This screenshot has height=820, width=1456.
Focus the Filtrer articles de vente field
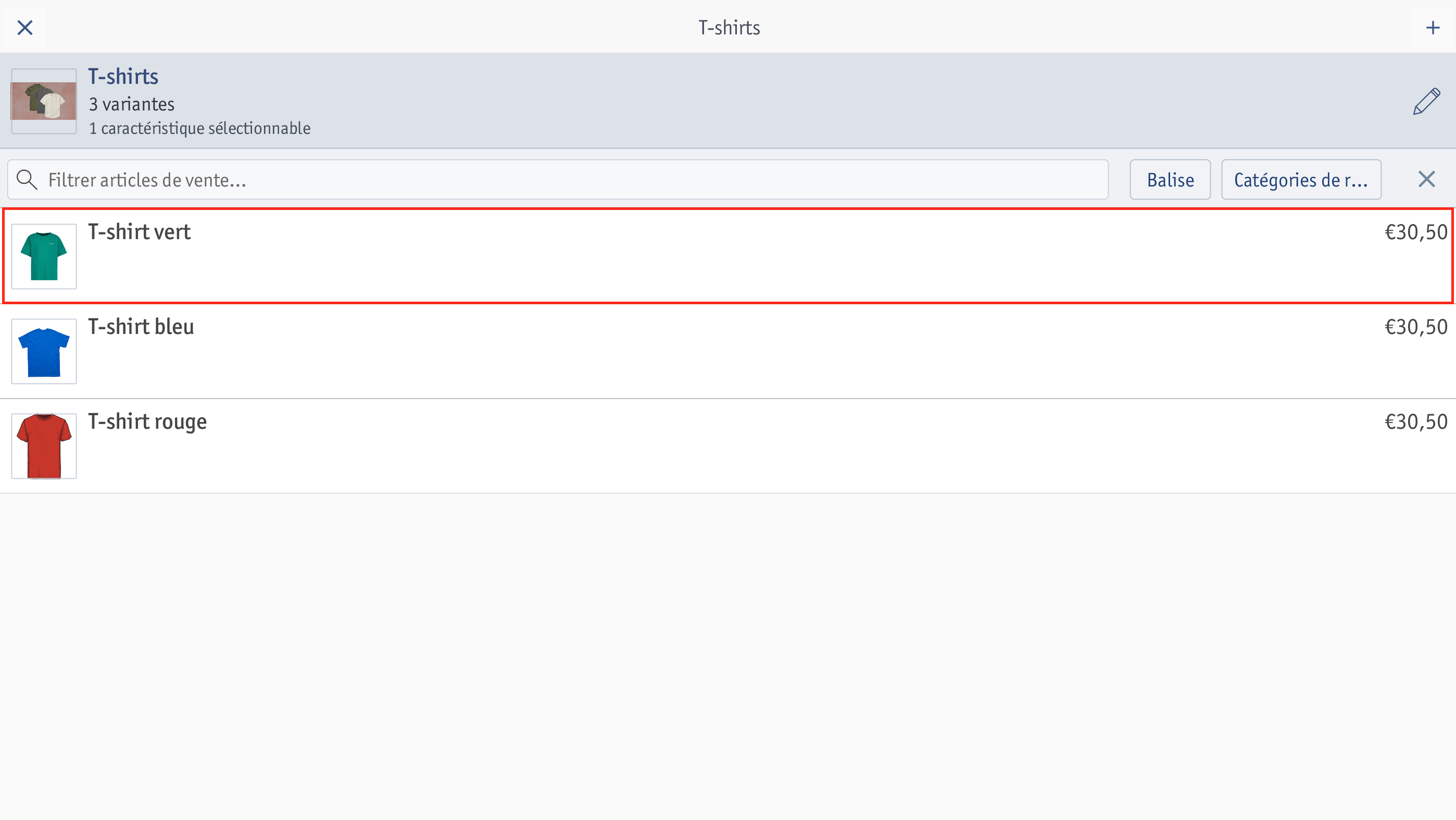pos(558,180)
